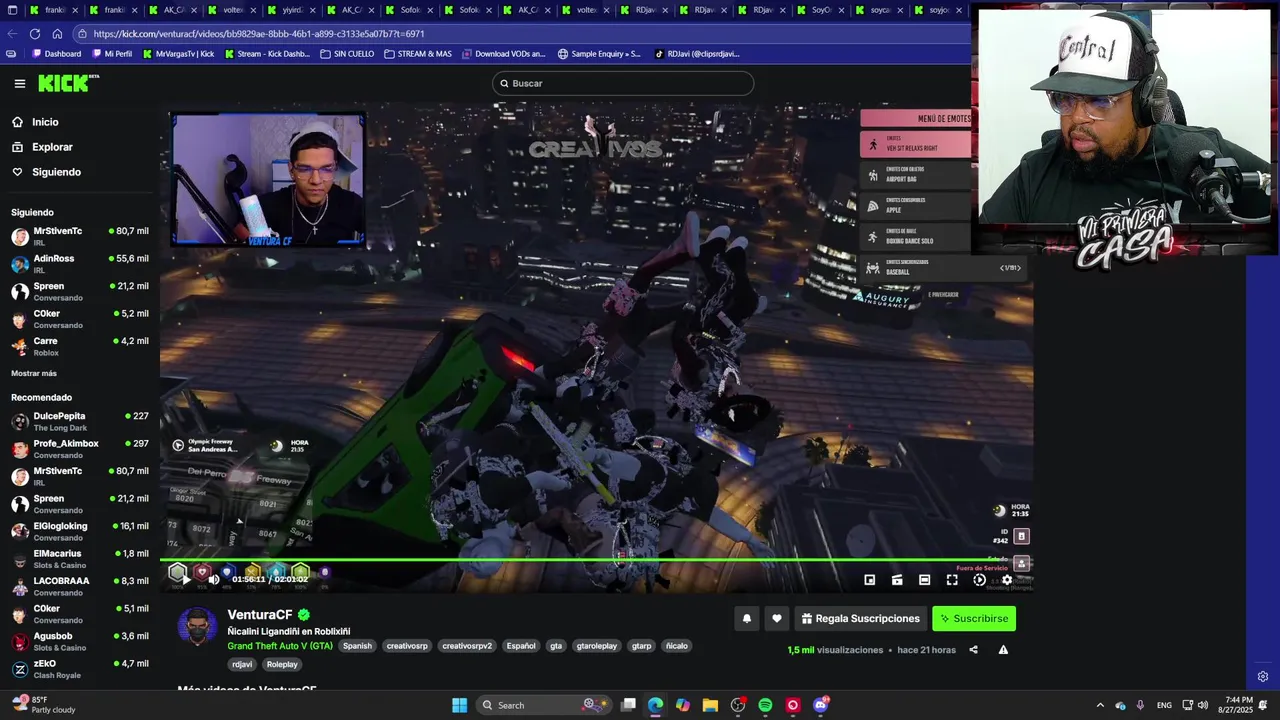Open Profe_Akimbox recommended channel
This screenshot has height=720, width=1280.
tap(80, 449)
